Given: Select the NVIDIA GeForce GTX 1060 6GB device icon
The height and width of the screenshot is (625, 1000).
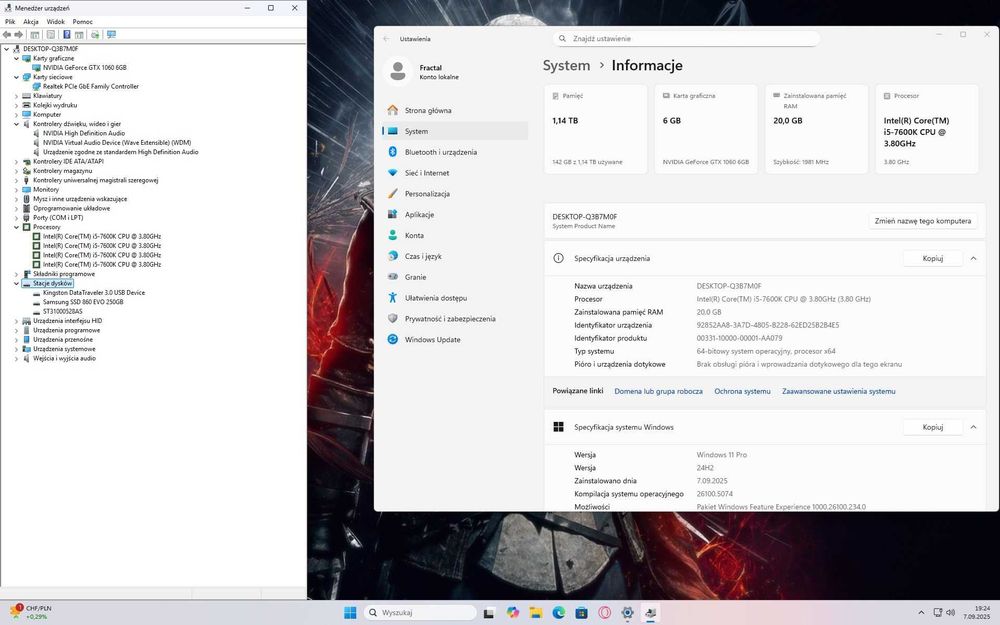Looking at the screenshot, I should pyautogui.click(x=36, y=68).
